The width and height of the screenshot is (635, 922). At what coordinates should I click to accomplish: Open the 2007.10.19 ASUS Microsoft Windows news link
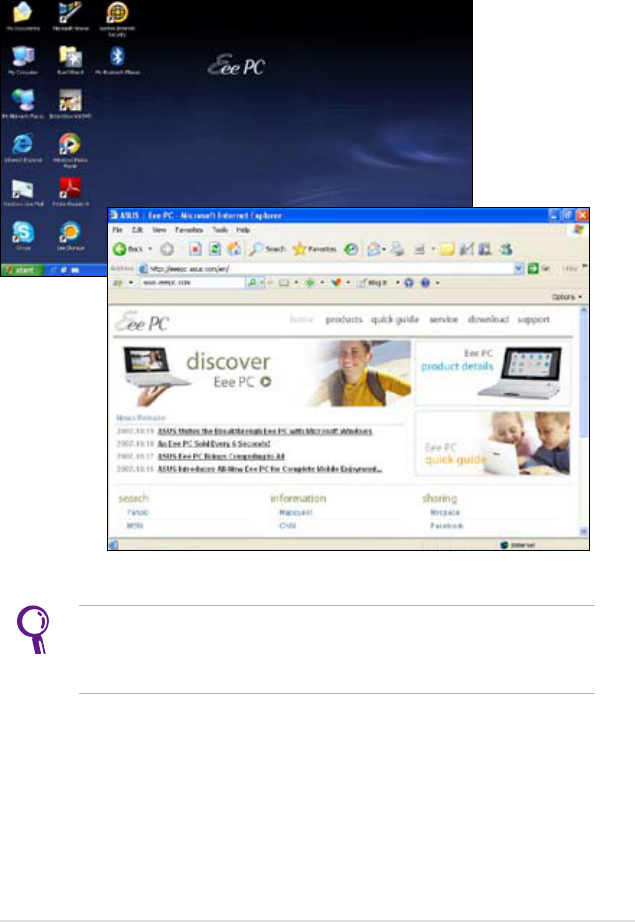265,431
